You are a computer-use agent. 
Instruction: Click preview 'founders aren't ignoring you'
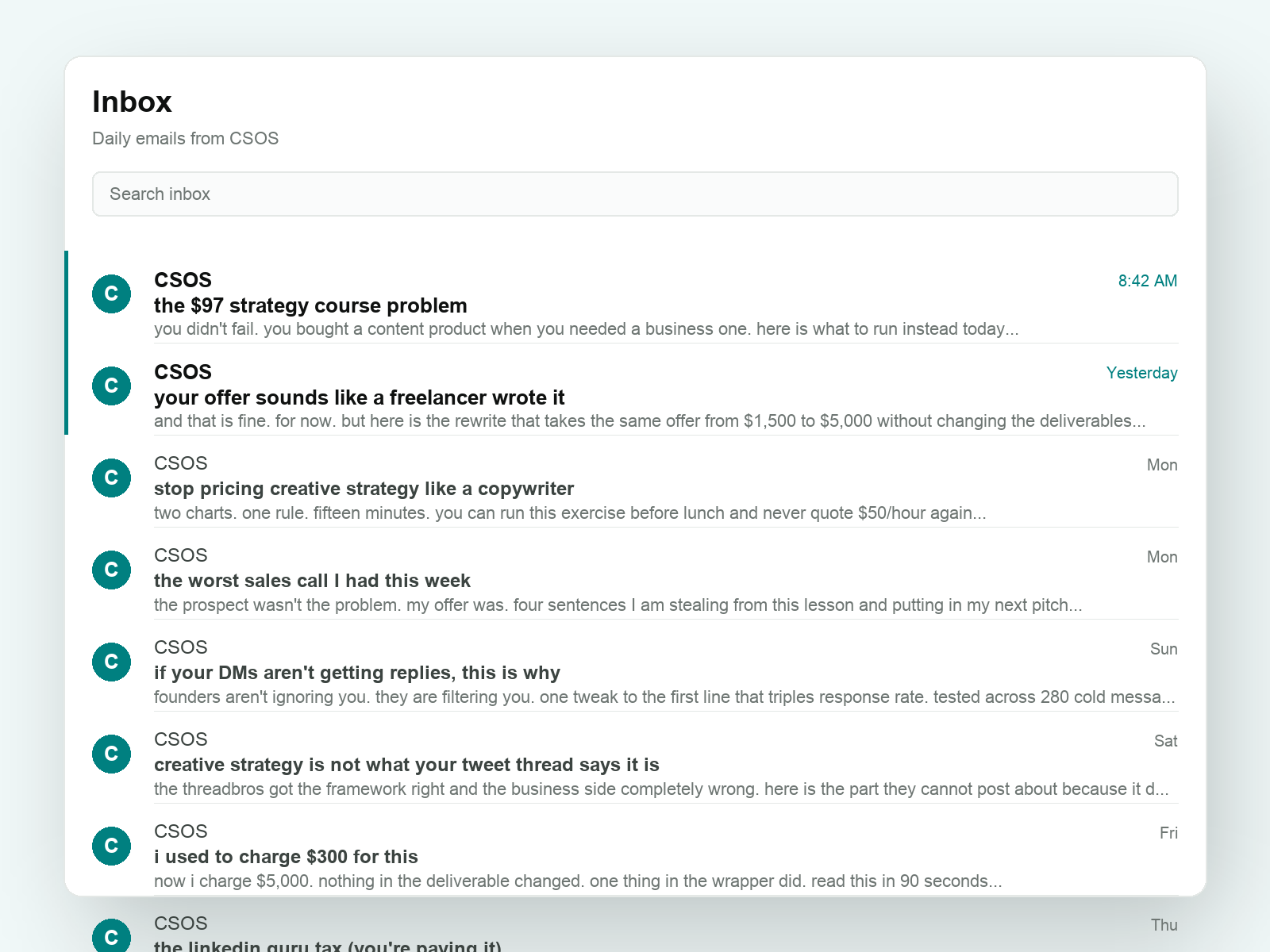coord(664,697)
